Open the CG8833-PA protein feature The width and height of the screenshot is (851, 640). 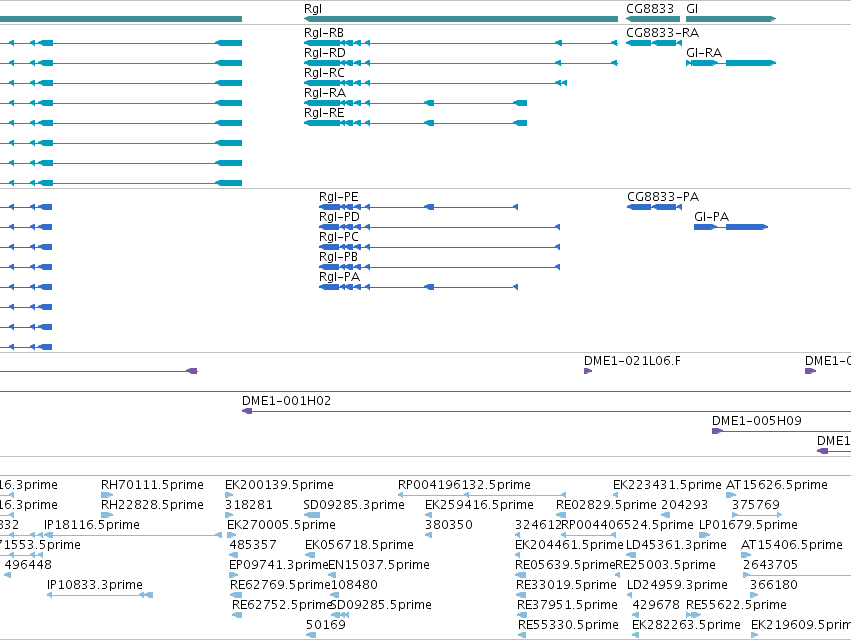[655, 207]
